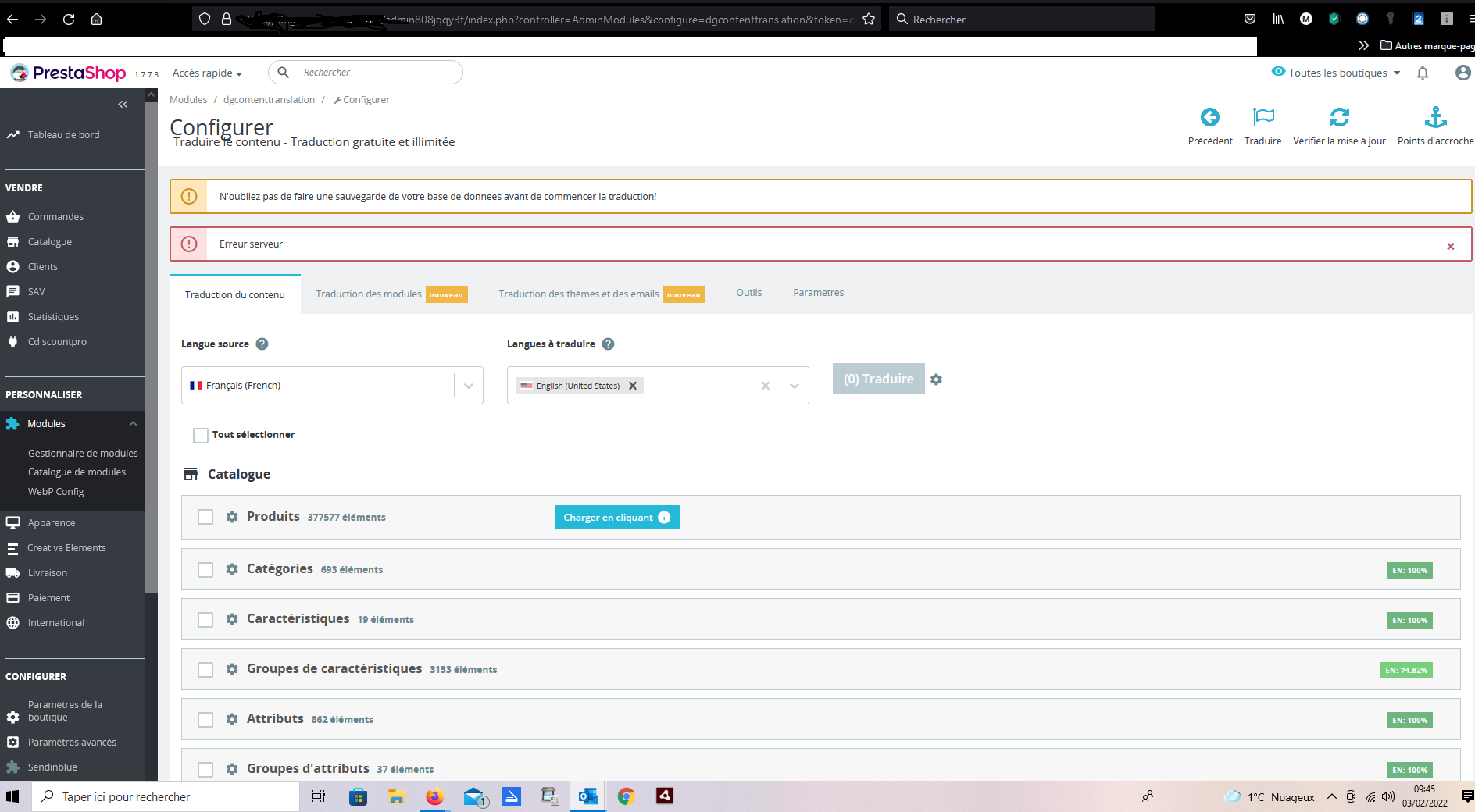Open Catalogue de modules menu item
This screenshot has height=812, width=1475.
(x=77, y=472)
